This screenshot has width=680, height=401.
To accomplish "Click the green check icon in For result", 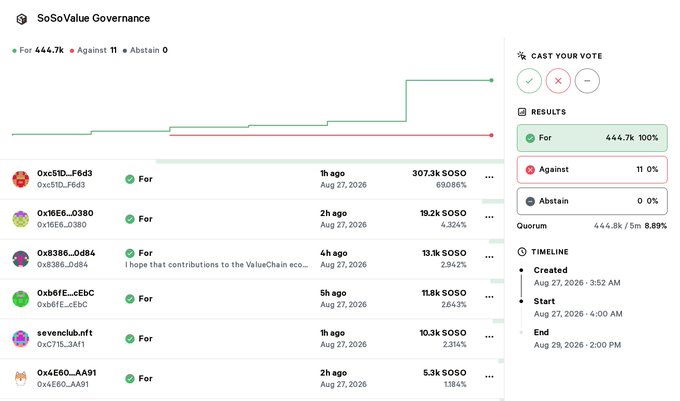I will click(530, 138).
